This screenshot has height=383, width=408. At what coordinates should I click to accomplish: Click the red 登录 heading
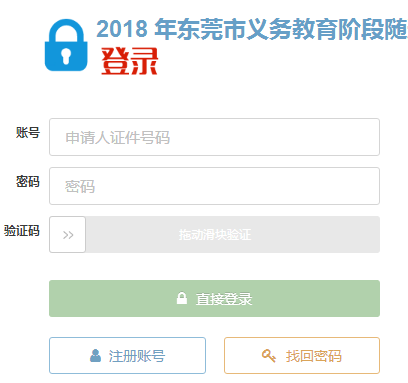(x=129, y=61)
